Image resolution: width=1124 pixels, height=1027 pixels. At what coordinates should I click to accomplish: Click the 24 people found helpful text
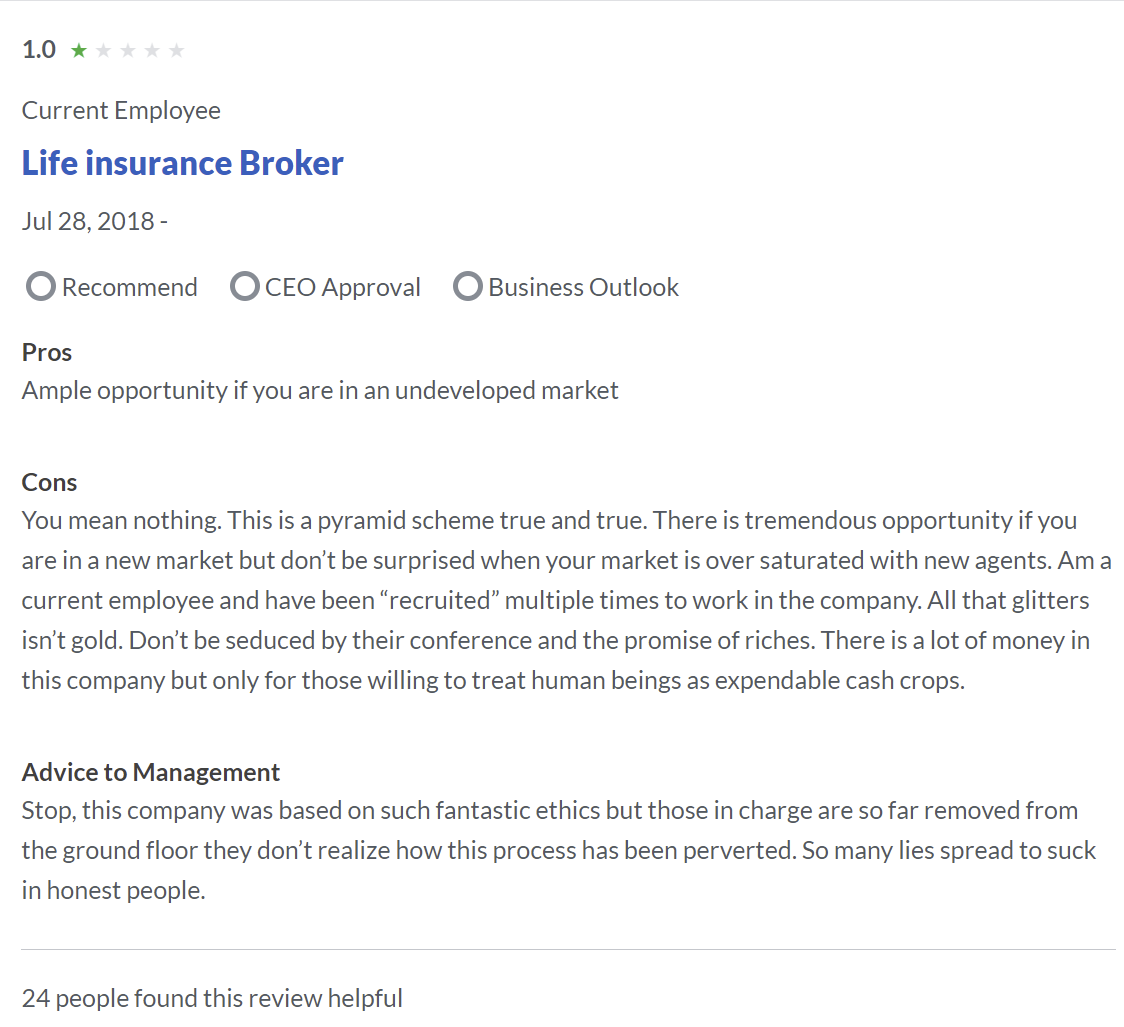212,998
